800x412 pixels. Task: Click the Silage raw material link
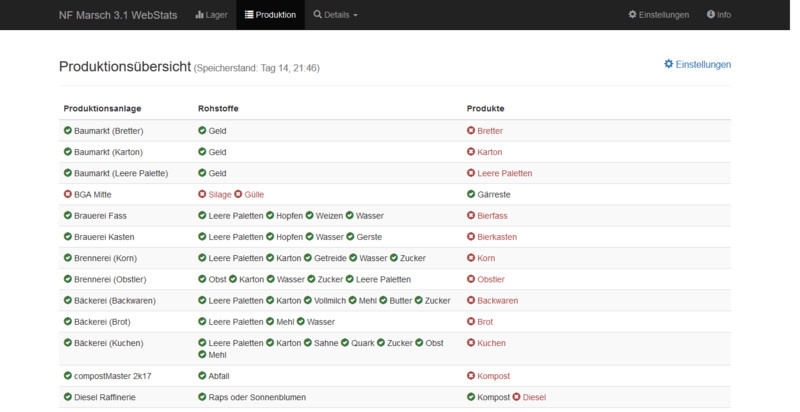point(219,194)
